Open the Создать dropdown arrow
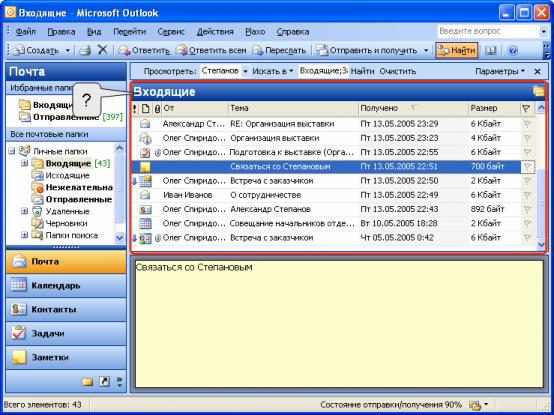Viewport: 554px width, 415px height. (67, 51)
